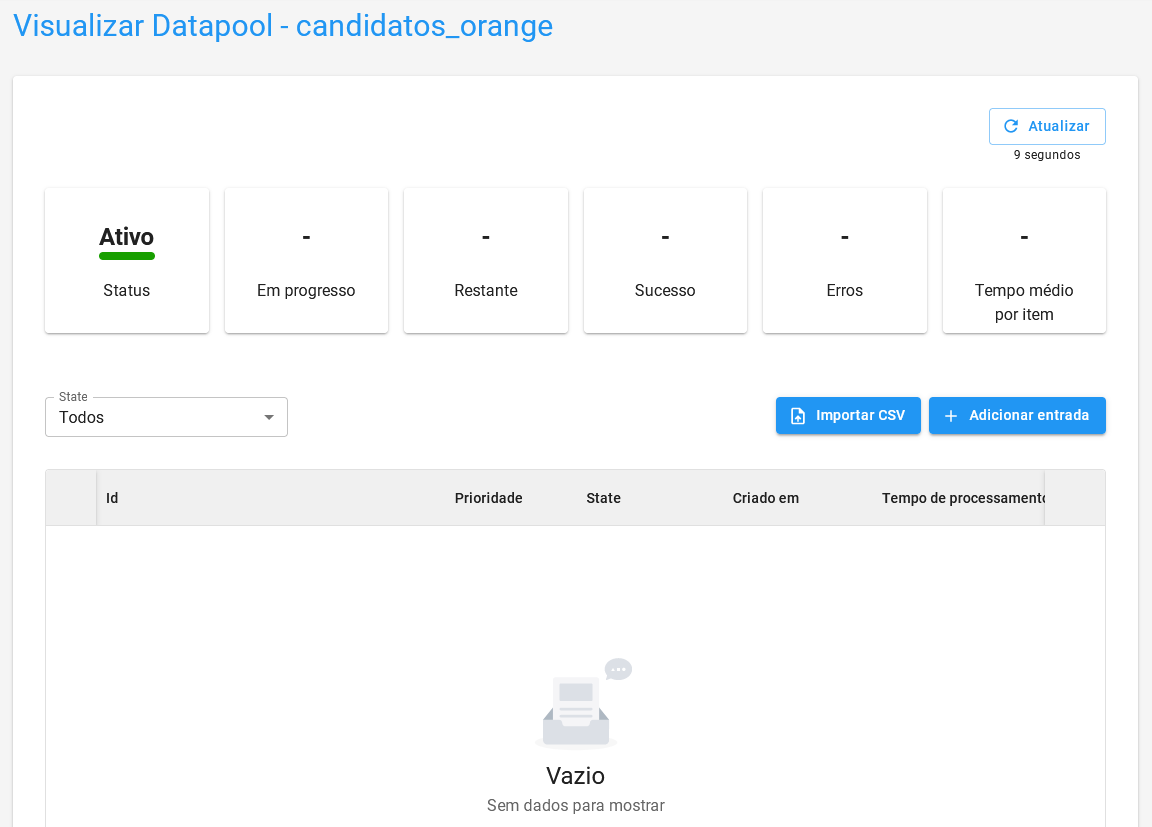Expand the State selector to change from Todos

click(x=166, y=417)
